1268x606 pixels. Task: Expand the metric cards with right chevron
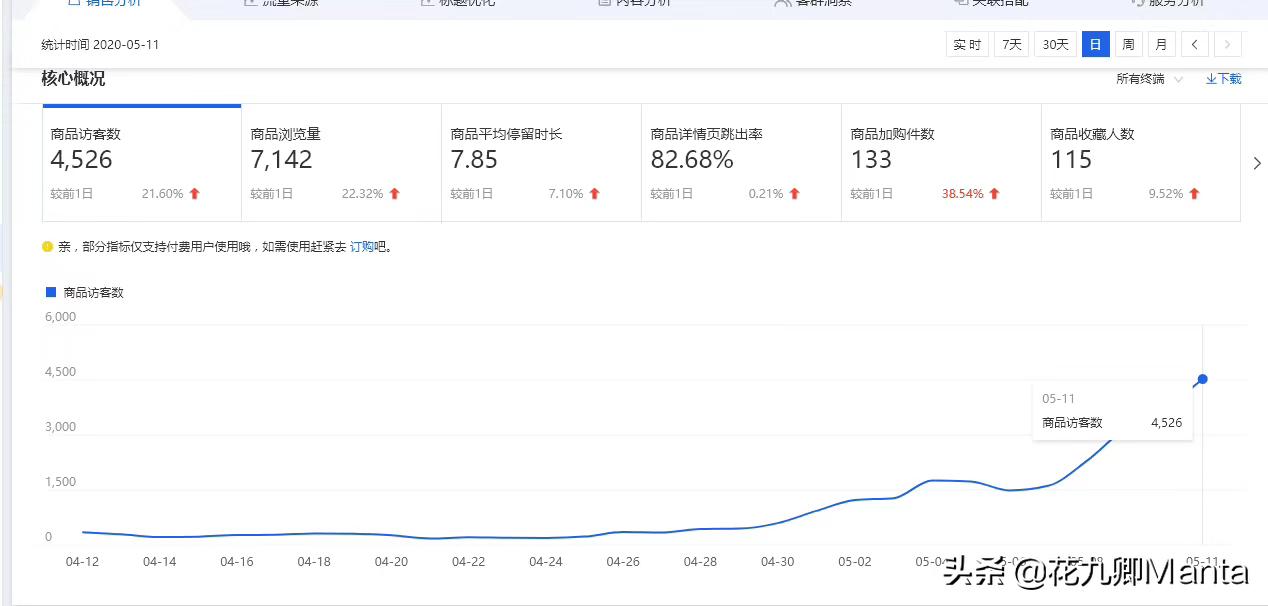point(1257,163)
